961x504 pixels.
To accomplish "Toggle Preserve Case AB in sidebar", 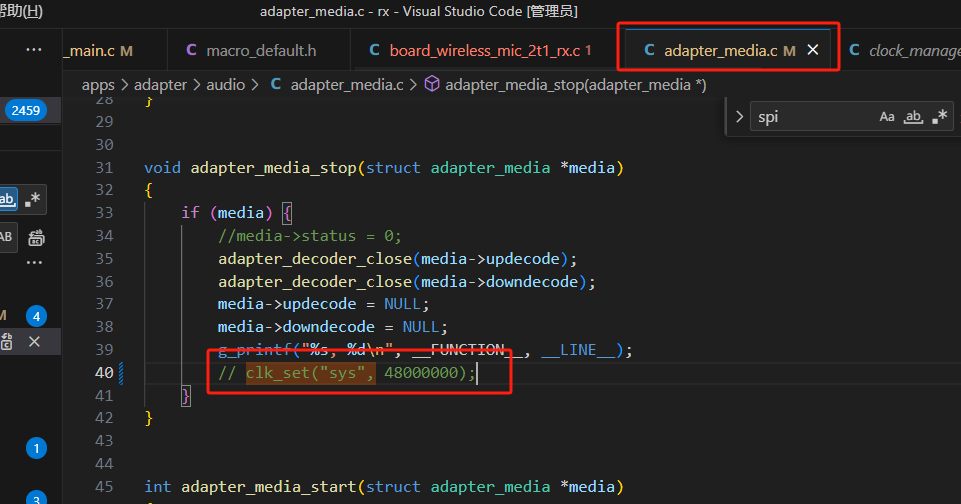I will click(6, 237).
